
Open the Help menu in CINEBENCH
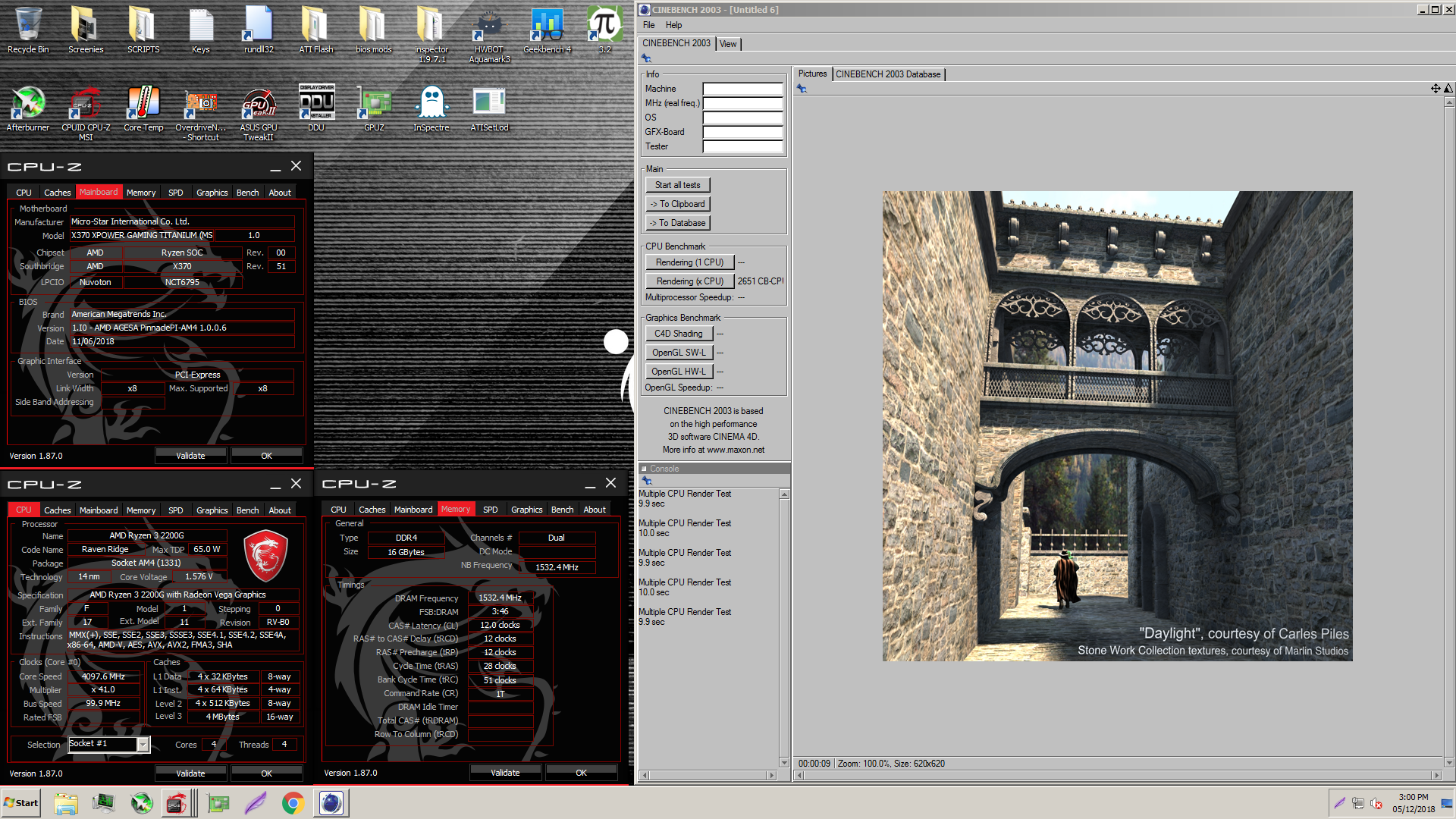(x=673, y=25)
